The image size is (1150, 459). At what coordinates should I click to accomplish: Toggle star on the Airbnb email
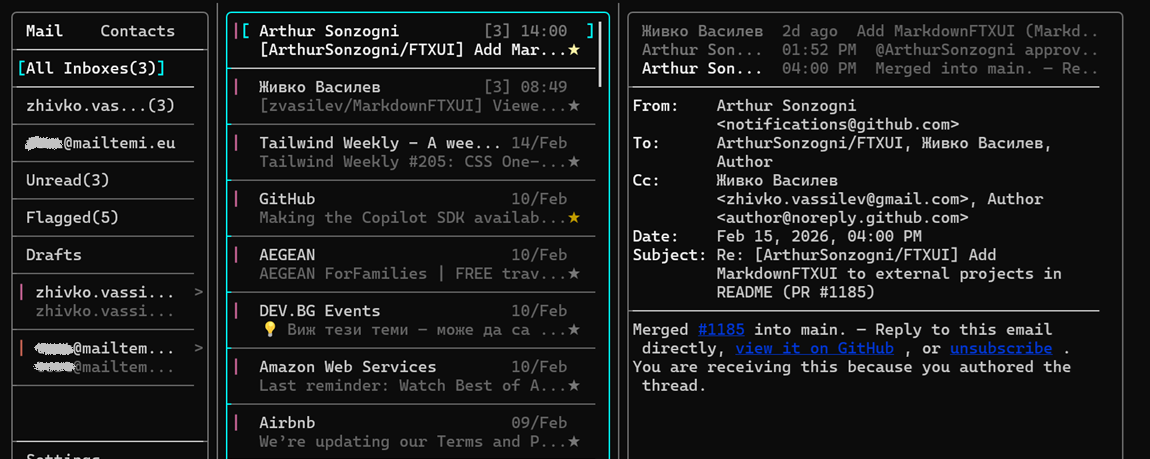574,442
